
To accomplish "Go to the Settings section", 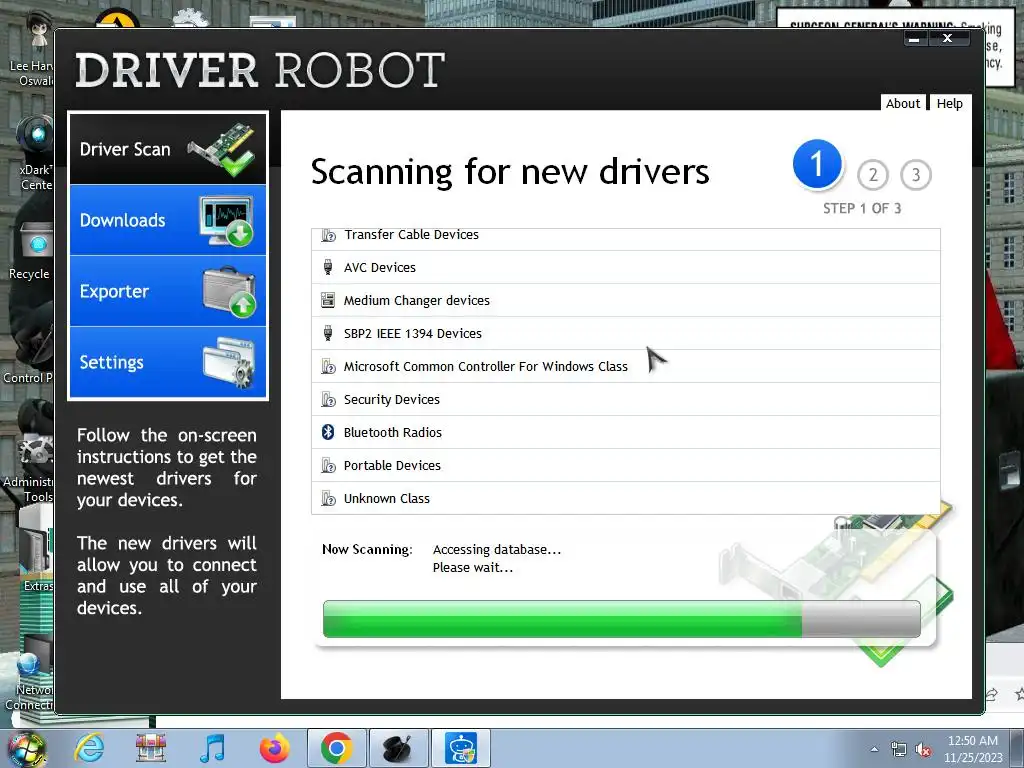I will pyautogui.click(x=168, y=362).
